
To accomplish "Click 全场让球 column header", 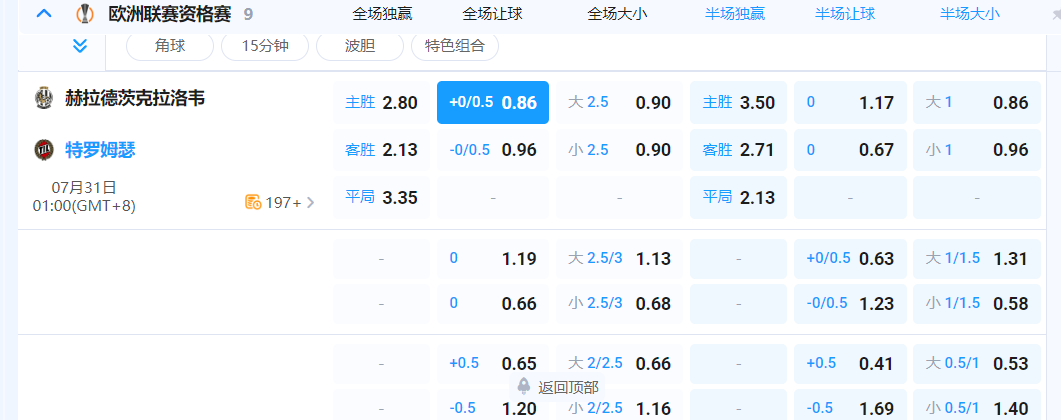I will coord(493,14).
